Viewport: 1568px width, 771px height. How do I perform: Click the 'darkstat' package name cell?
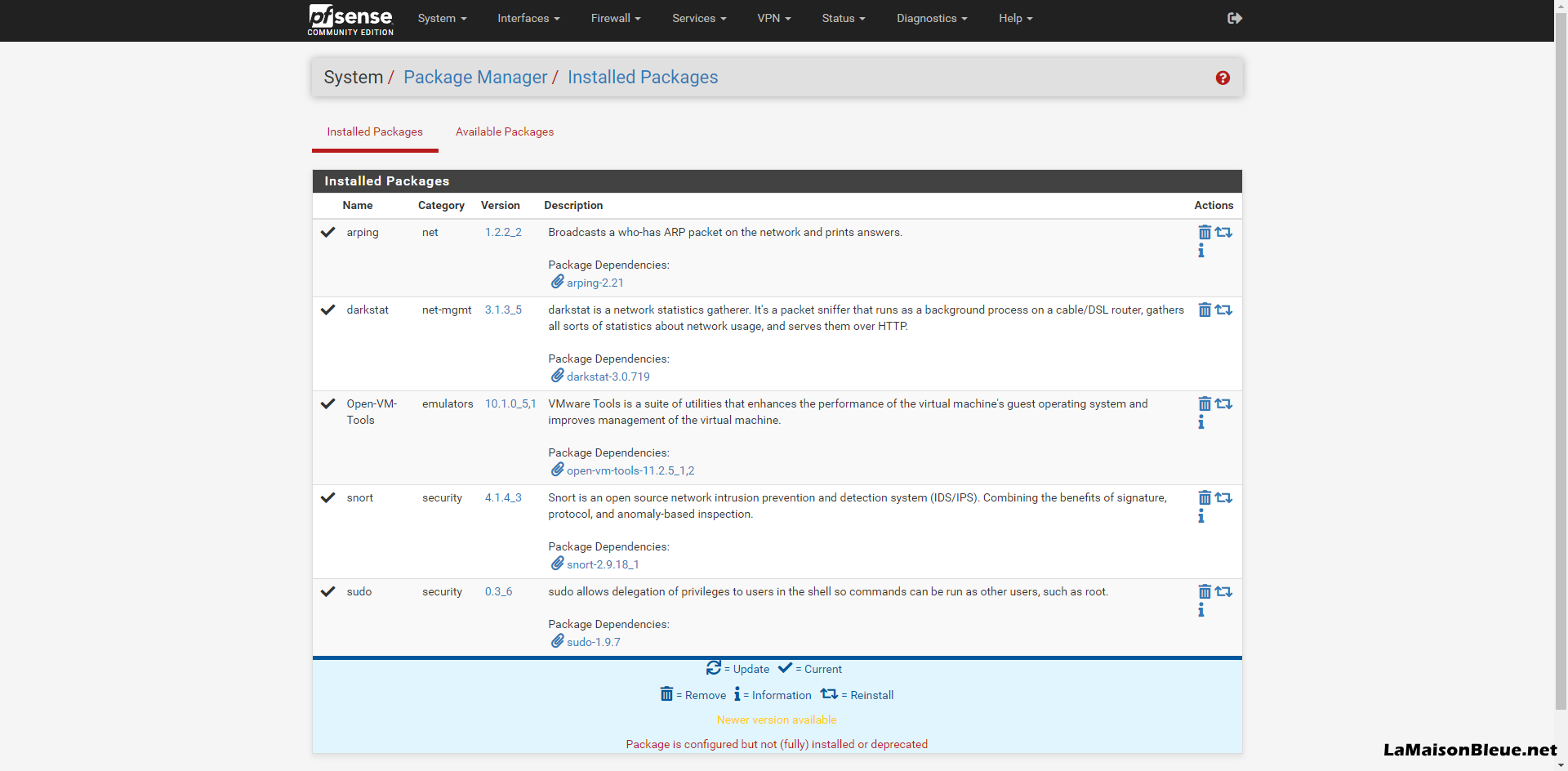[367, 310]
